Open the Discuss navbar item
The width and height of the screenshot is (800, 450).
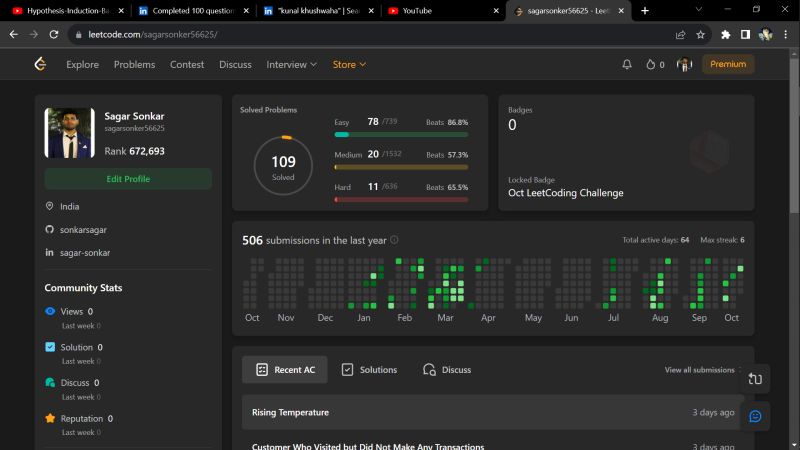tap(235, 64)
